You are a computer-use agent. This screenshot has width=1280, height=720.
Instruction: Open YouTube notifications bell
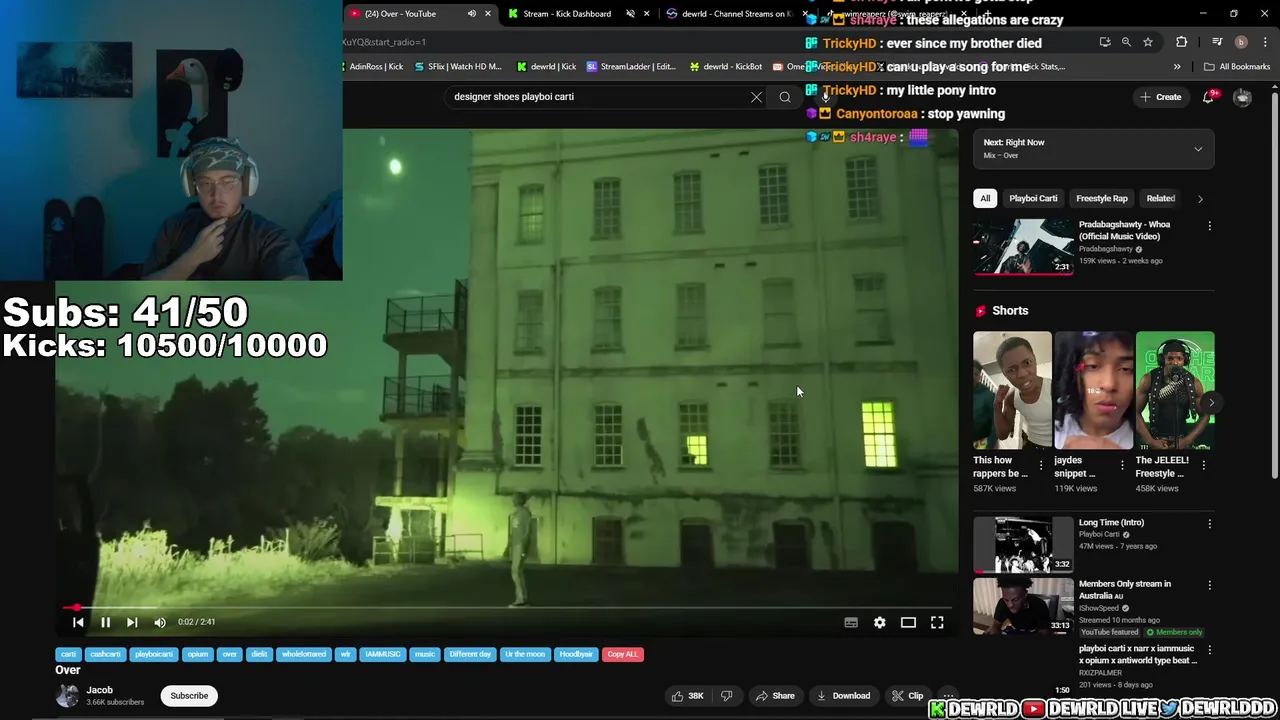click(1209, 97)
